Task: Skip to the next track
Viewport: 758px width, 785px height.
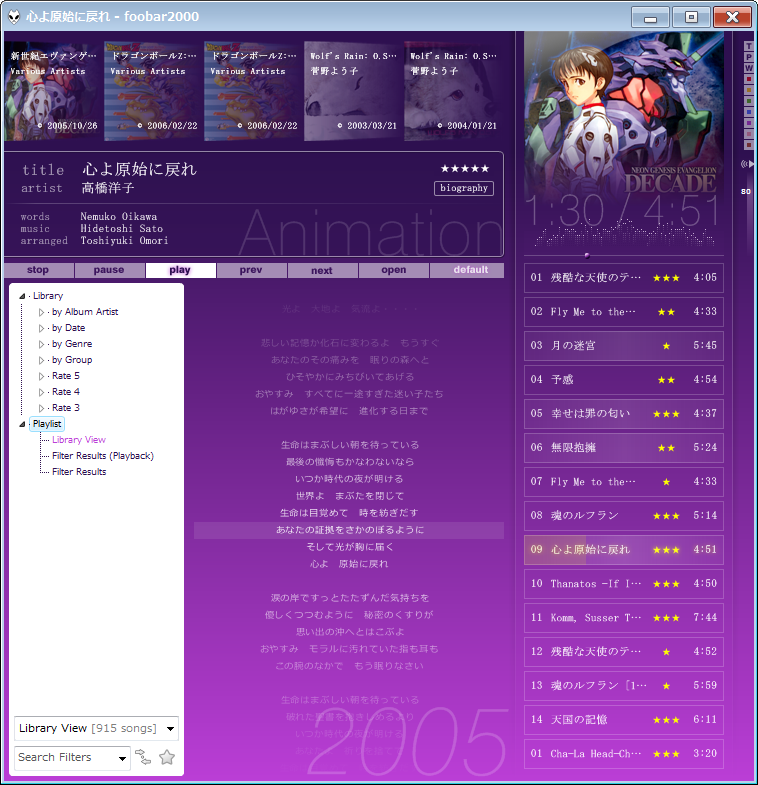Action: pyautogui.click(x=322, y=270)
